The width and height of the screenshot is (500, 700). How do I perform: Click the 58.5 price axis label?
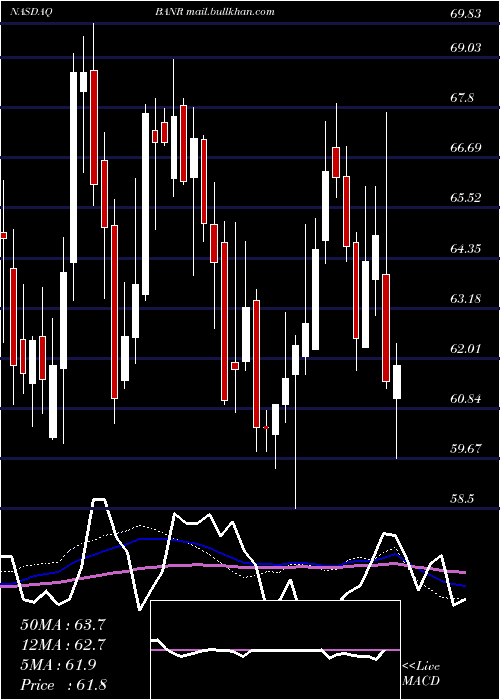(462, 498)
